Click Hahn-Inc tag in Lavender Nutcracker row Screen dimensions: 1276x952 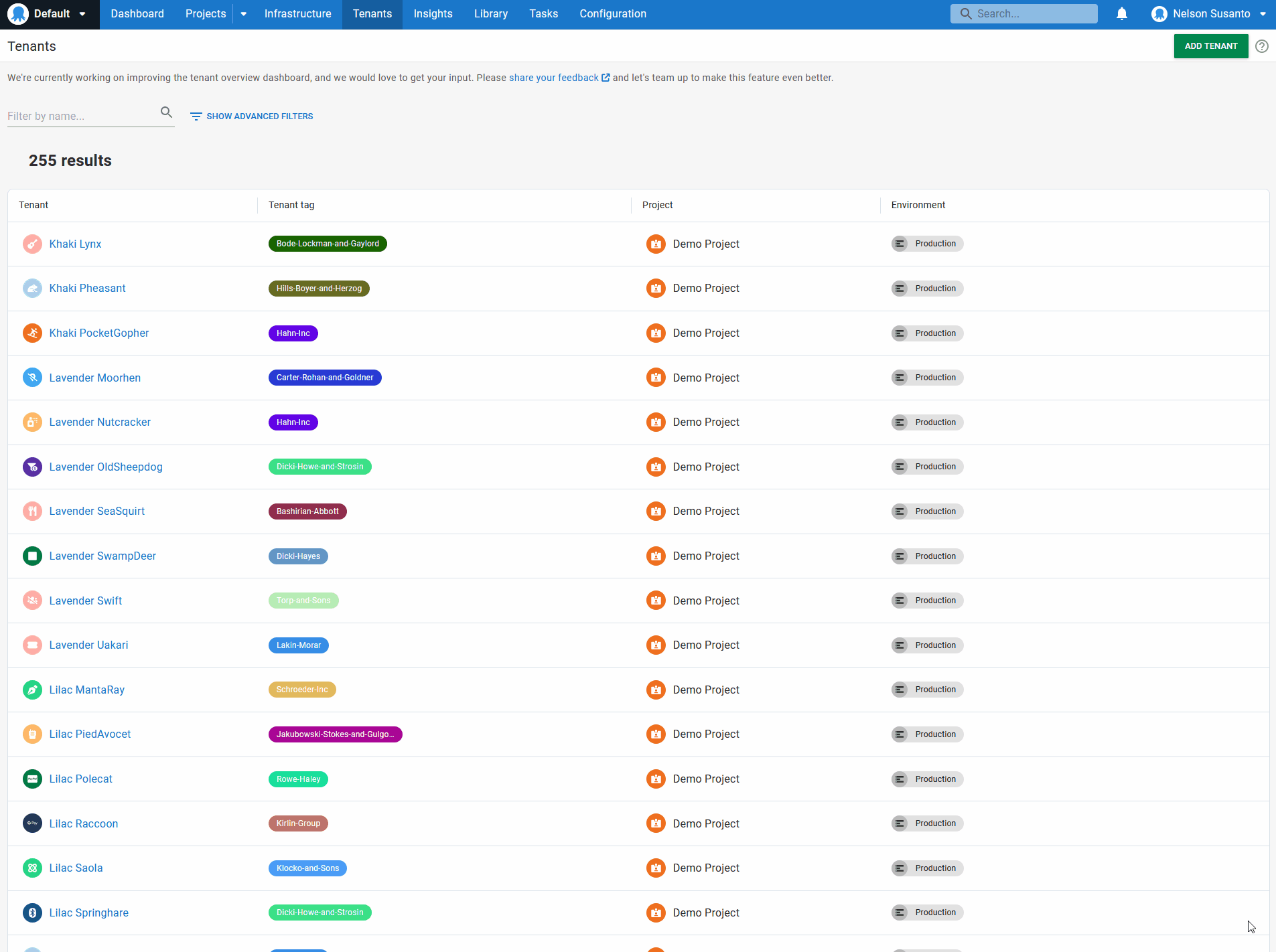coord(293,422)
